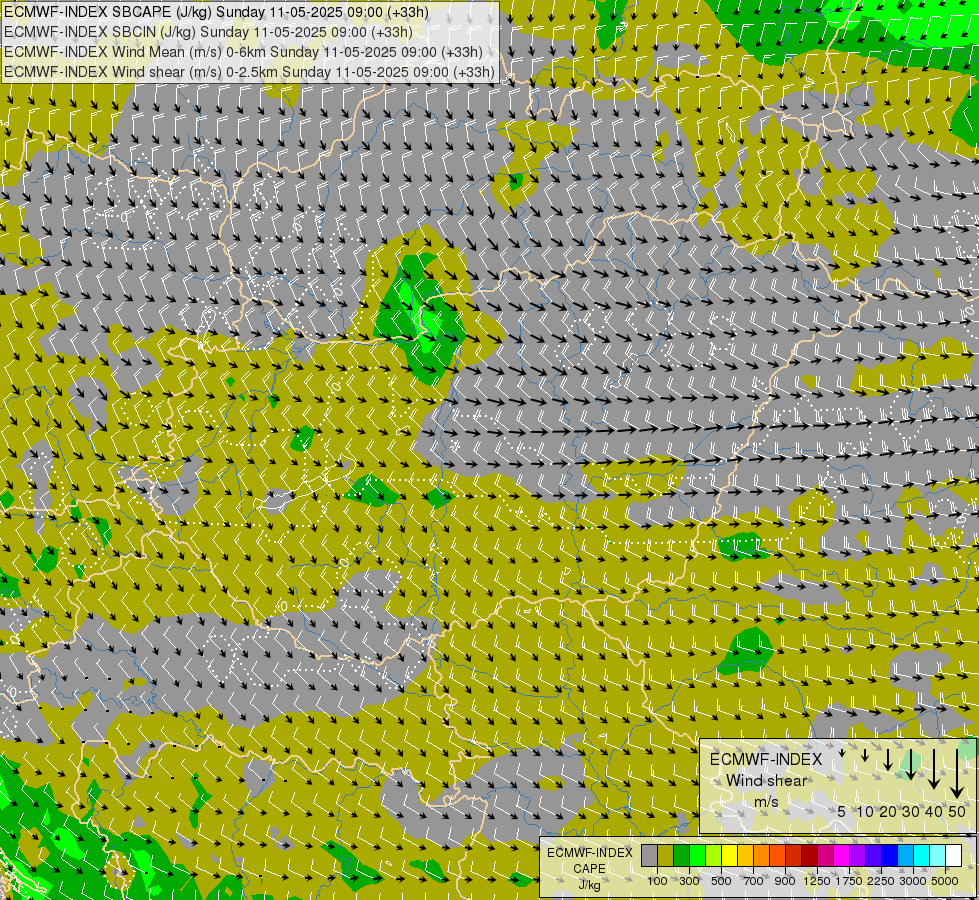Click the legend arrow above the 10 label
The image size is (979, 900).
(x=865, y=755)
